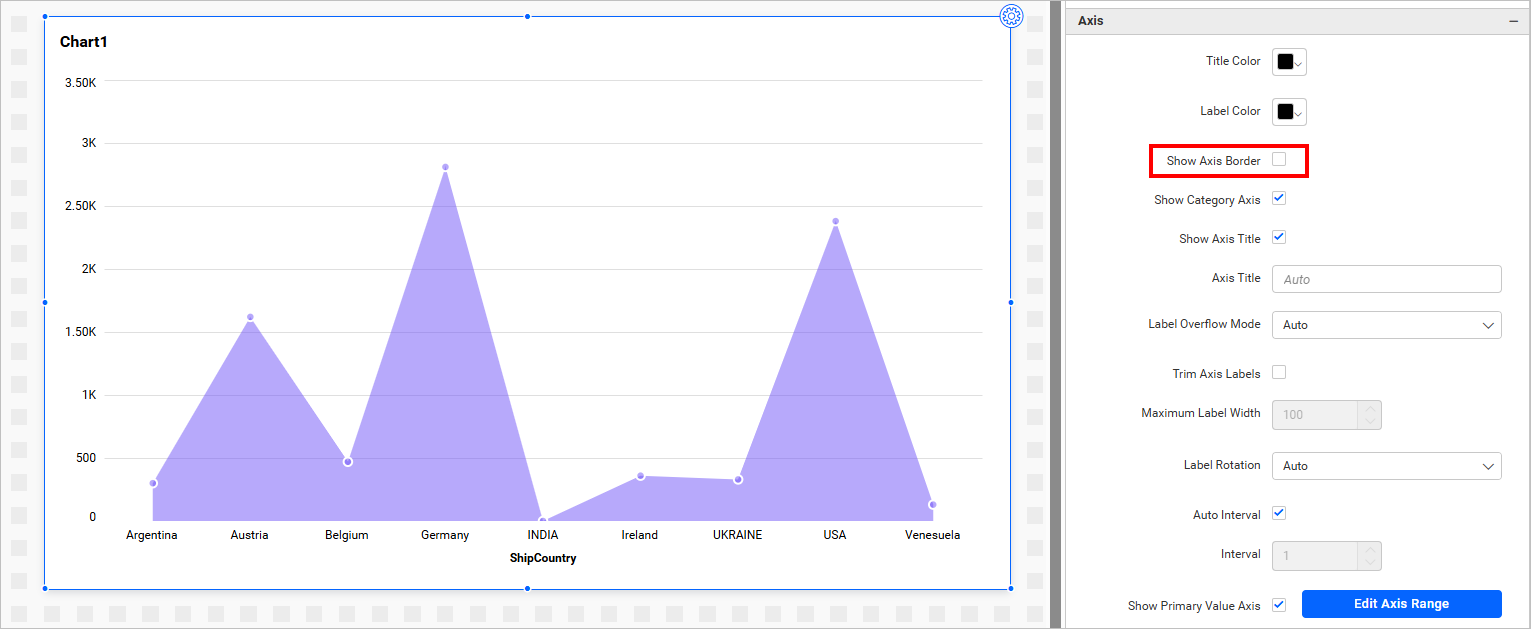Open chart widget settings gear icon

pos(1011,16)
